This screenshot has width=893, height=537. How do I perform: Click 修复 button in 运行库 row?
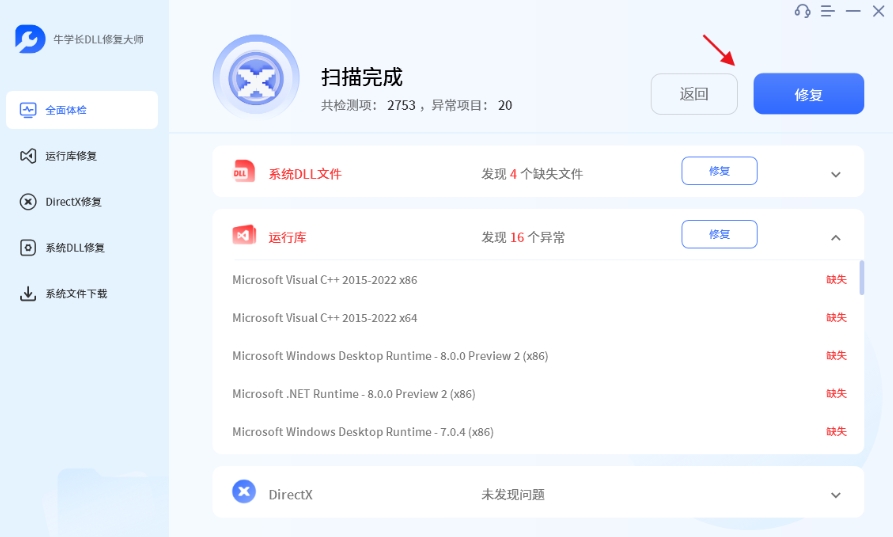coord(719,234)
